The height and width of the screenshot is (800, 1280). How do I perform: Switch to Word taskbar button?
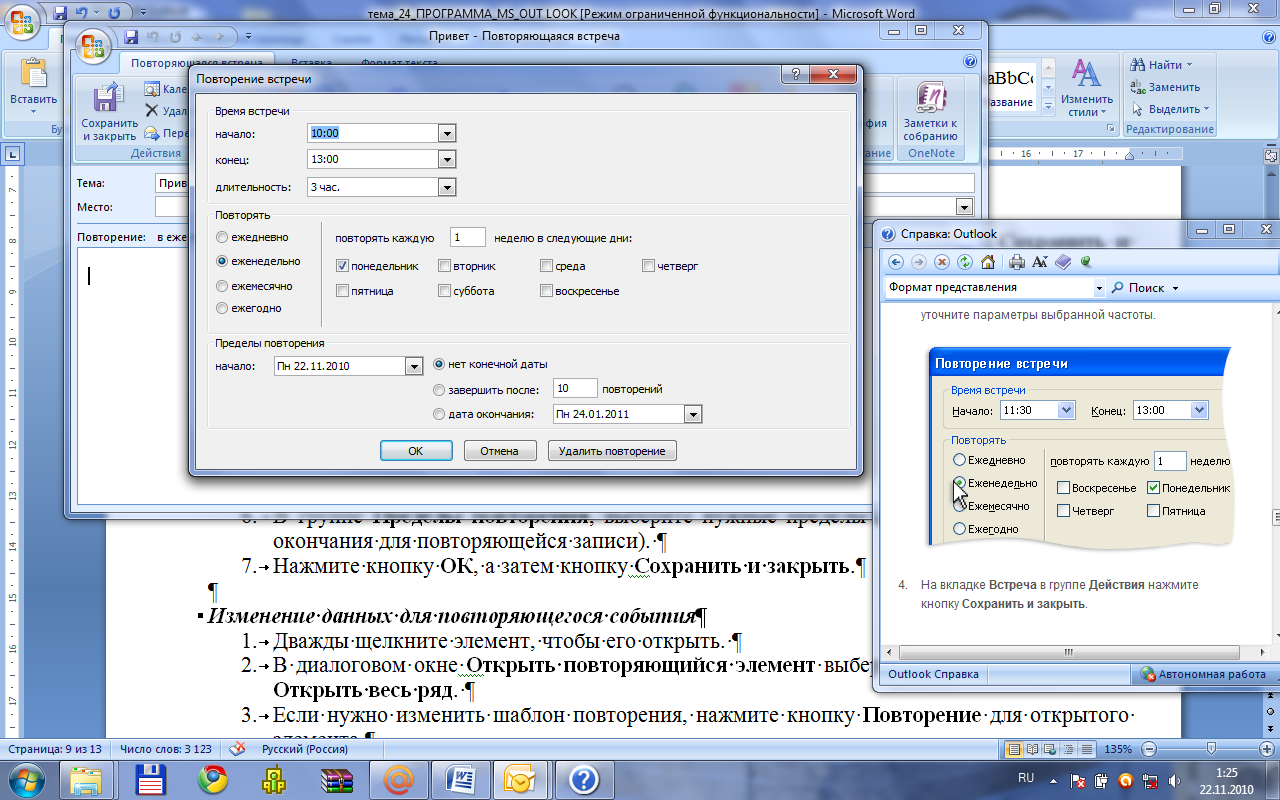coord(462,778)
